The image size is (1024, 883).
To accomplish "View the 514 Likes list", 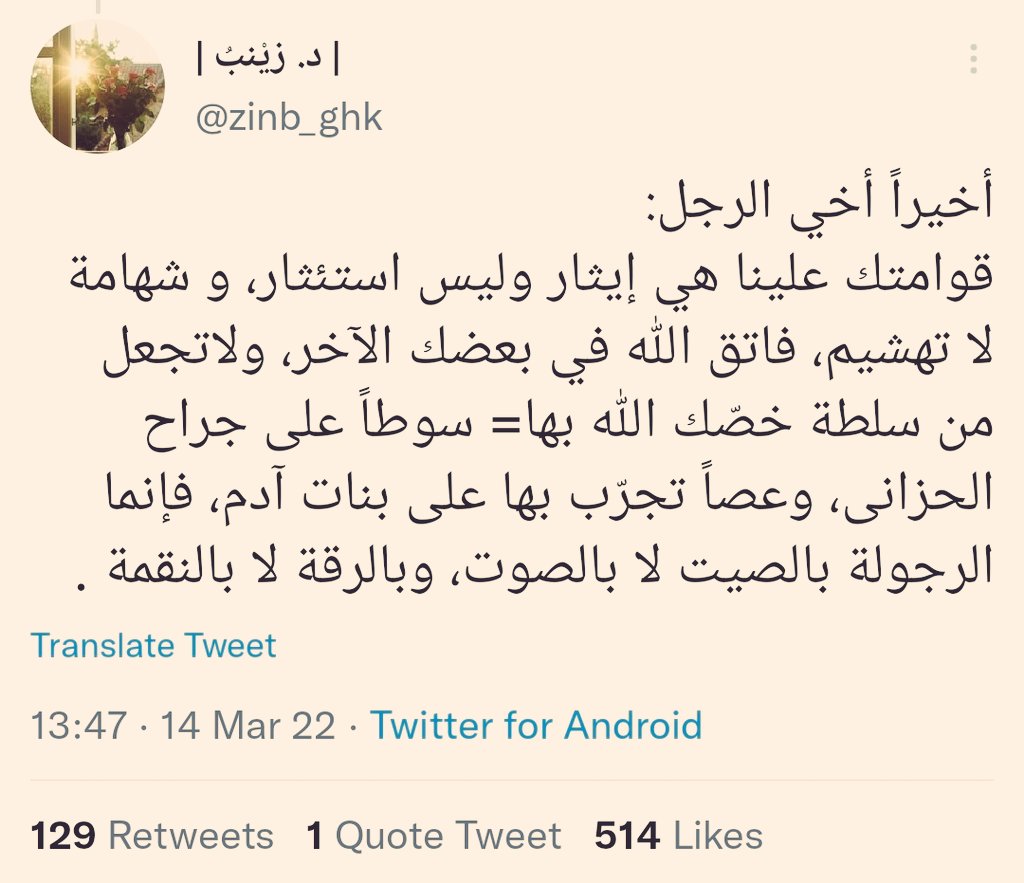I will point(679,836).
